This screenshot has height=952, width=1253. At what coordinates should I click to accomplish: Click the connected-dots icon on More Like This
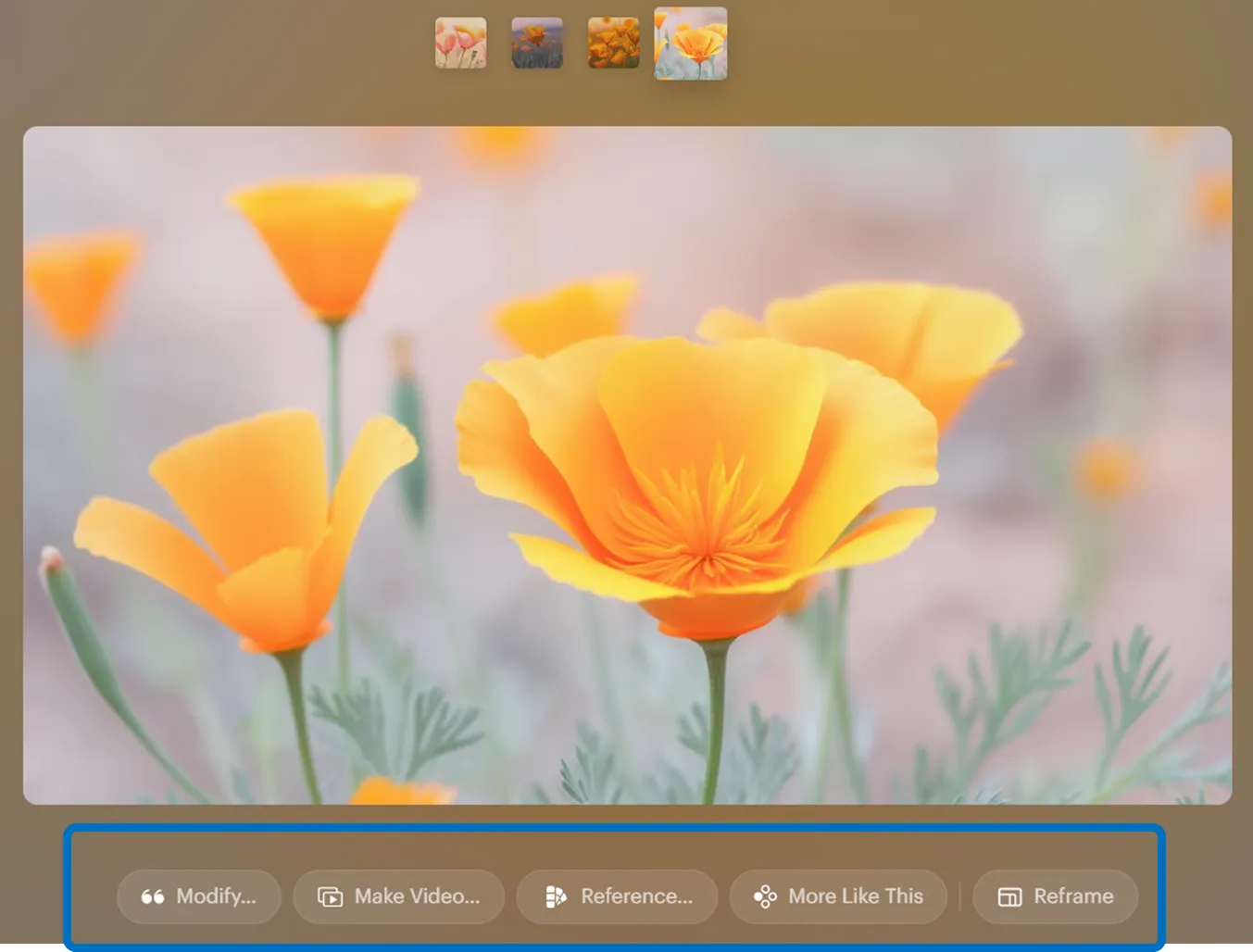coord(765,896)
